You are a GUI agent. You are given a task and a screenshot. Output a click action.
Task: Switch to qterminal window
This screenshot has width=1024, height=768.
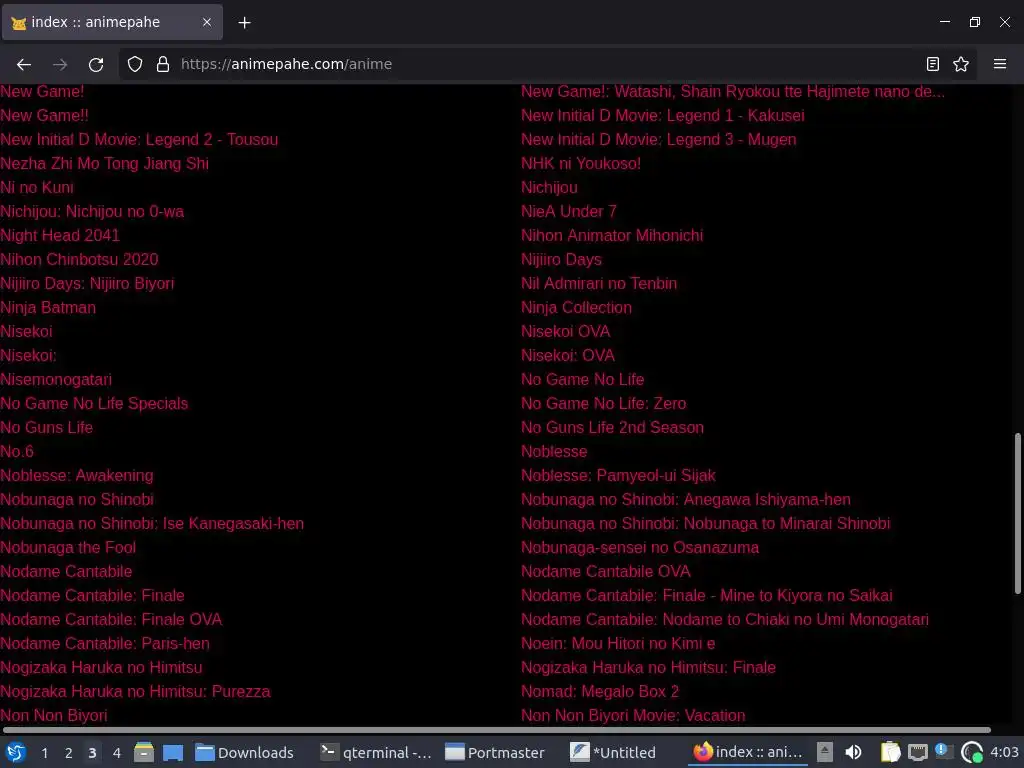point(376,752)
